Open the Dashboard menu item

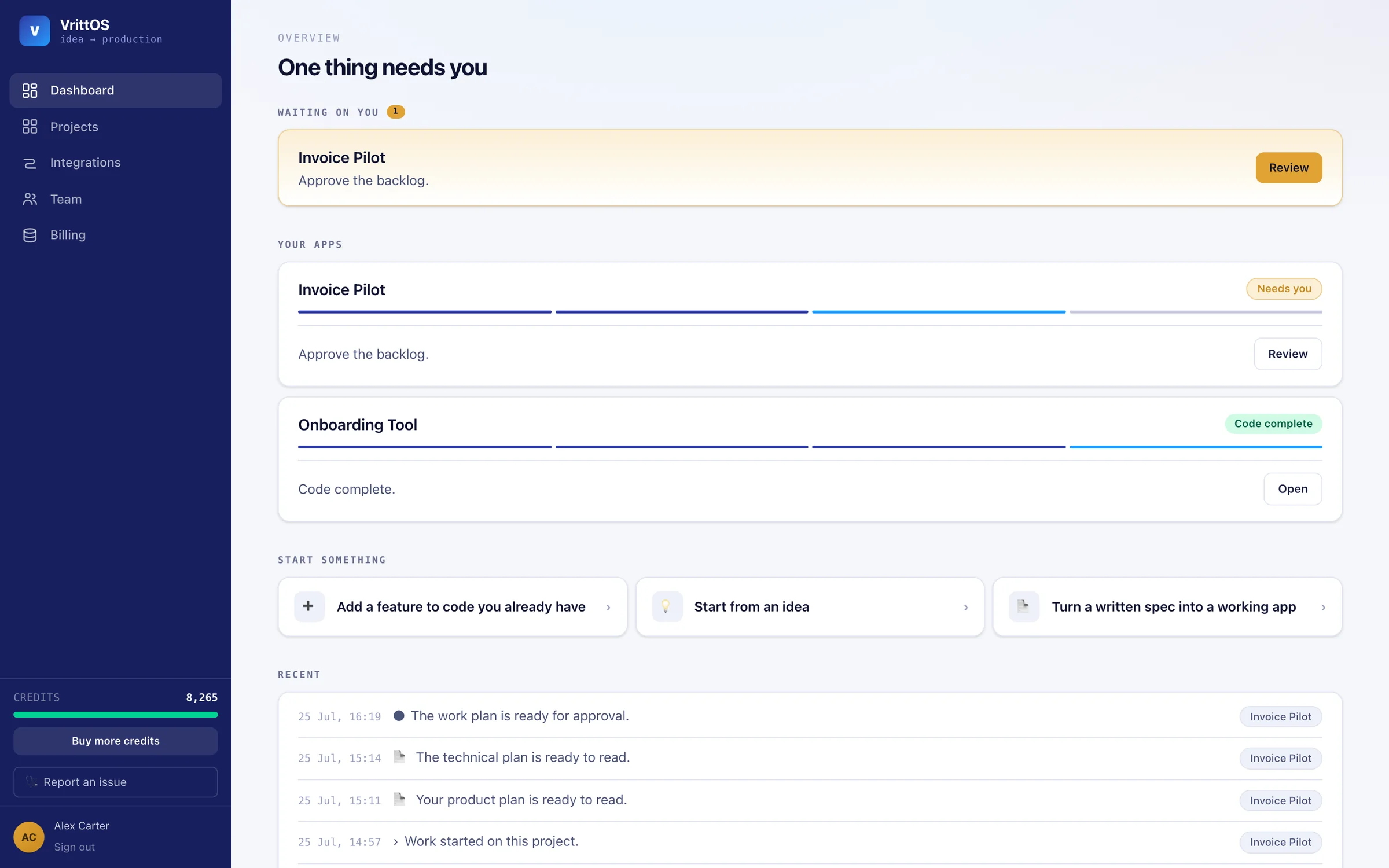click(116, 90)
